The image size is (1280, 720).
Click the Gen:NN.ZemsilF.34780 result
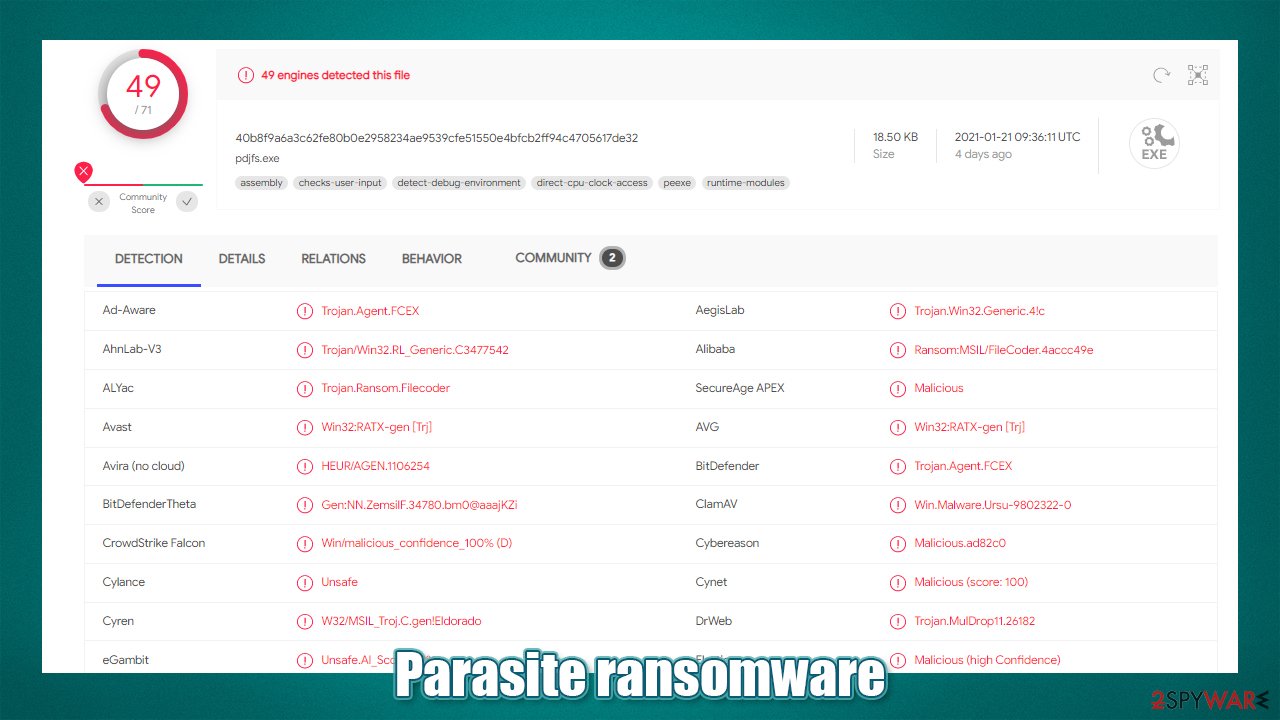(419, 505)
